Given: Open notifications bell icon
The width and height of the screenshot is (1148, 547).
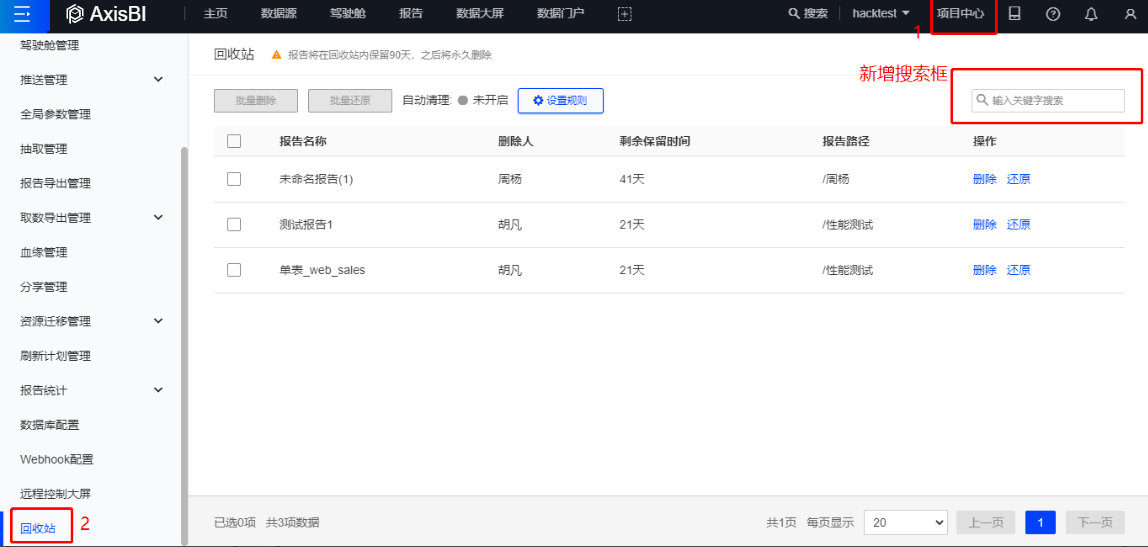Looking at the screenshot, I should 1091,14.
